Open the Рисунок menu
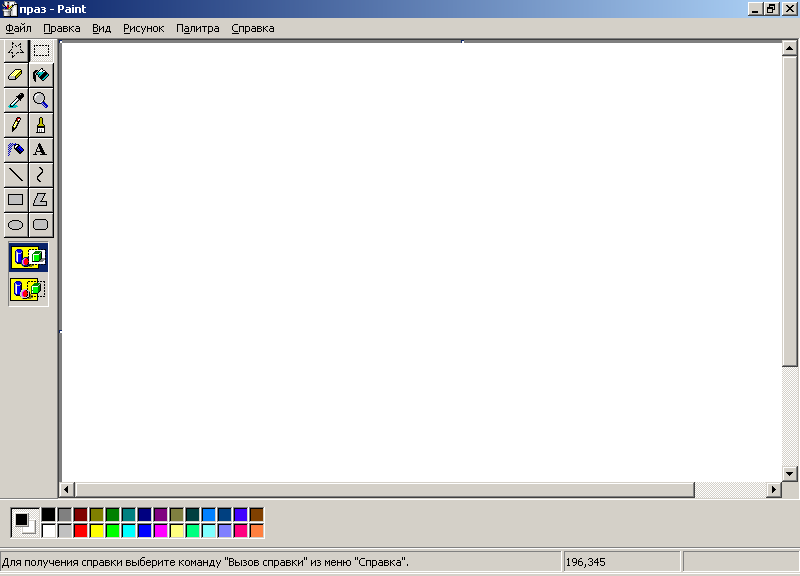This screenshot has width=800, height=576. tap(143, 29)
